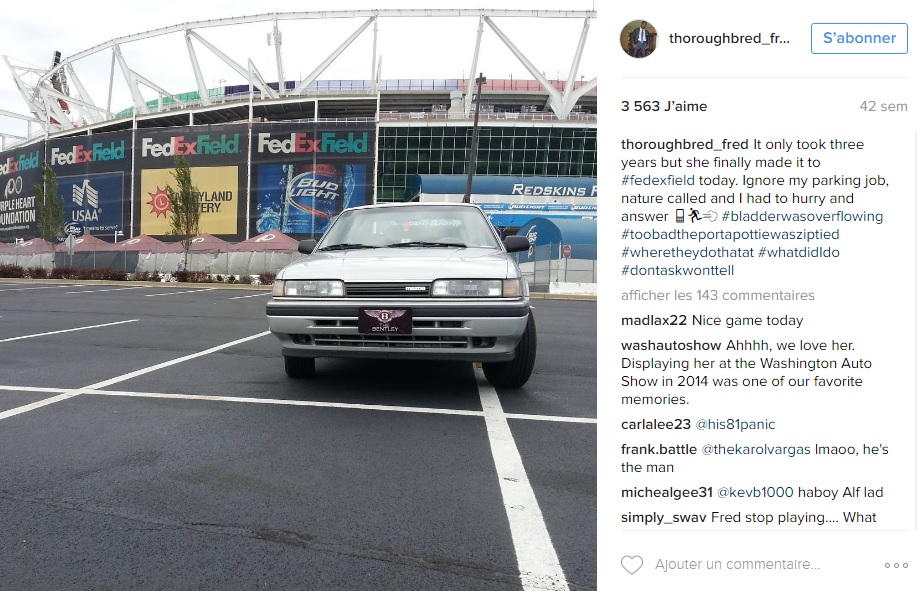Focus the Ajouter un commentaire field
917x591 pixels.
tap(737, 565)
